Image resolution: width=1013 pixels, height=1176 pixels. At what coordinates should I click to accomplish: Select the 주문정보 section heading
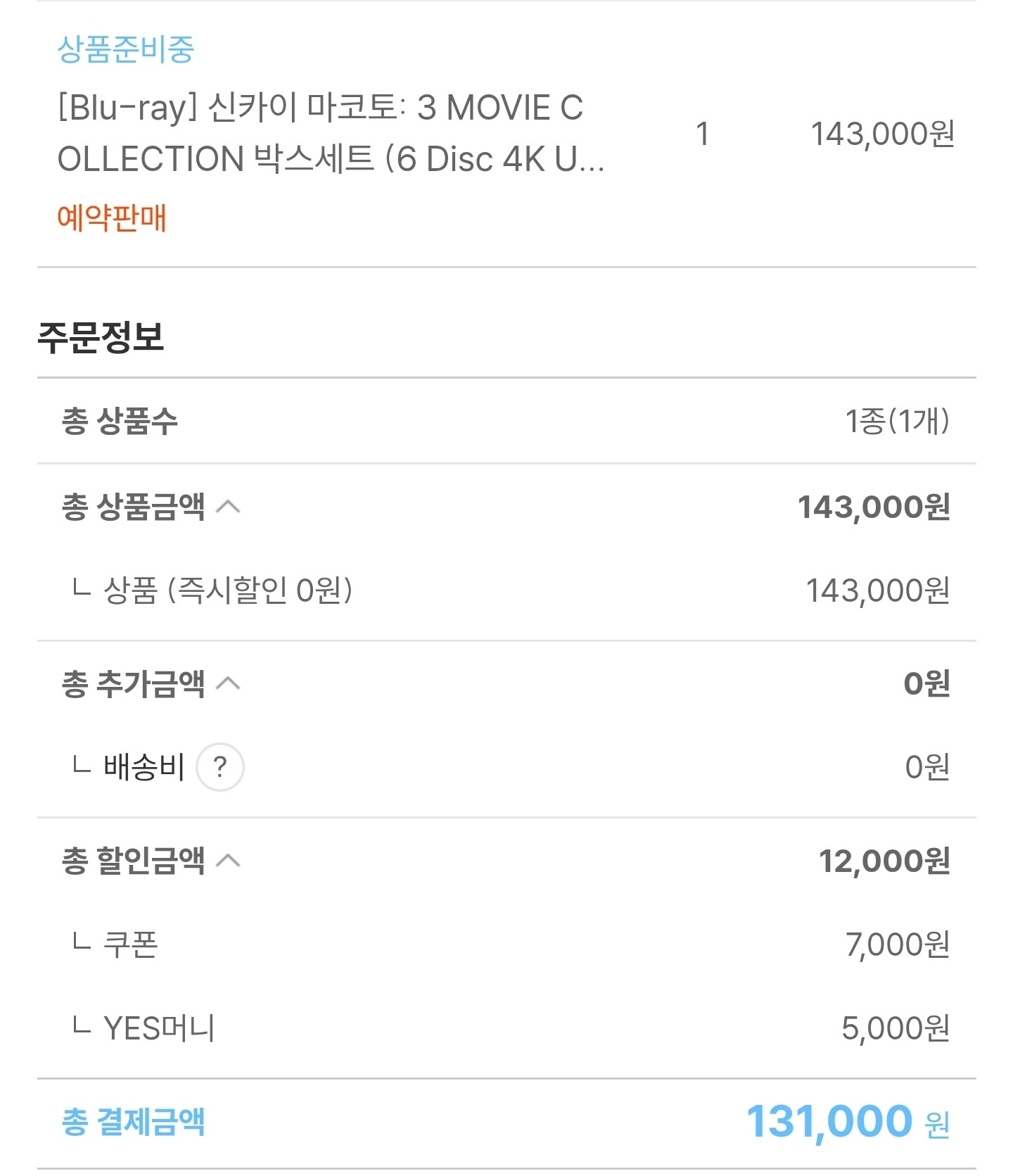pyautogui.click(x=101, y=337)
